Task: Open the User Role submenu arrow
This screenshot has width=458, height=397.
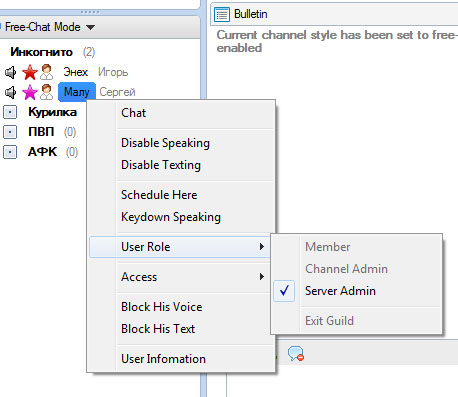Action: (x=262, y=247)
